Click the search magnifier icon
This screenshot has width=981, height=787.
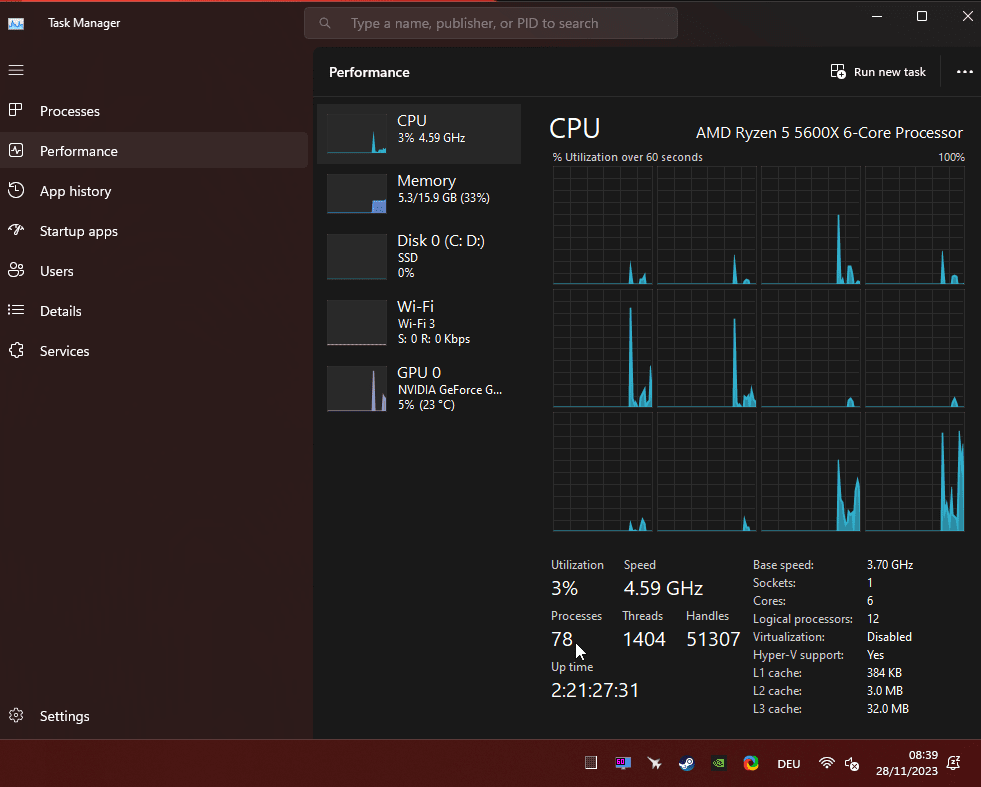pos(325,23)
